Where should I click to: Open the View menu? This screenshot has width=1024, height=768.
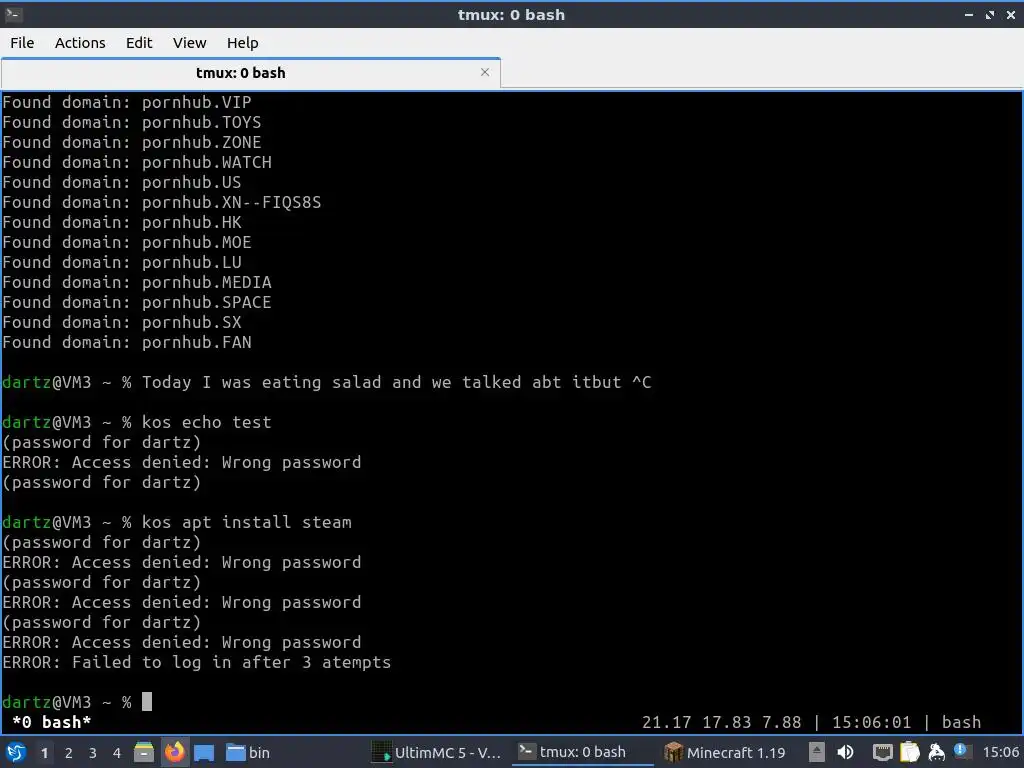pyautogui.click(x=189, y=42)
